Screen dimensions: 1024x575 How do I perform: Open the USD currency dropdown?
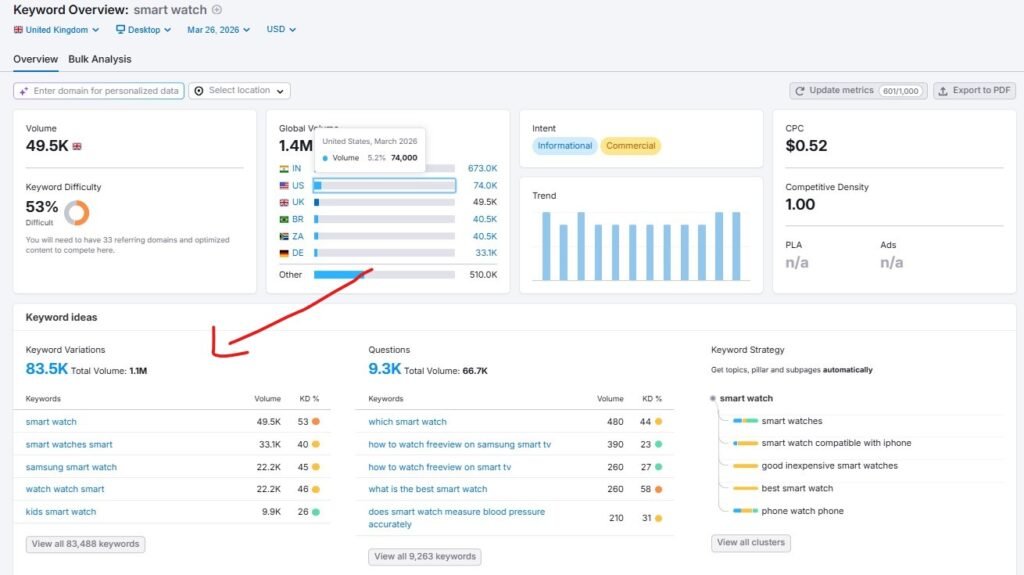281,29
